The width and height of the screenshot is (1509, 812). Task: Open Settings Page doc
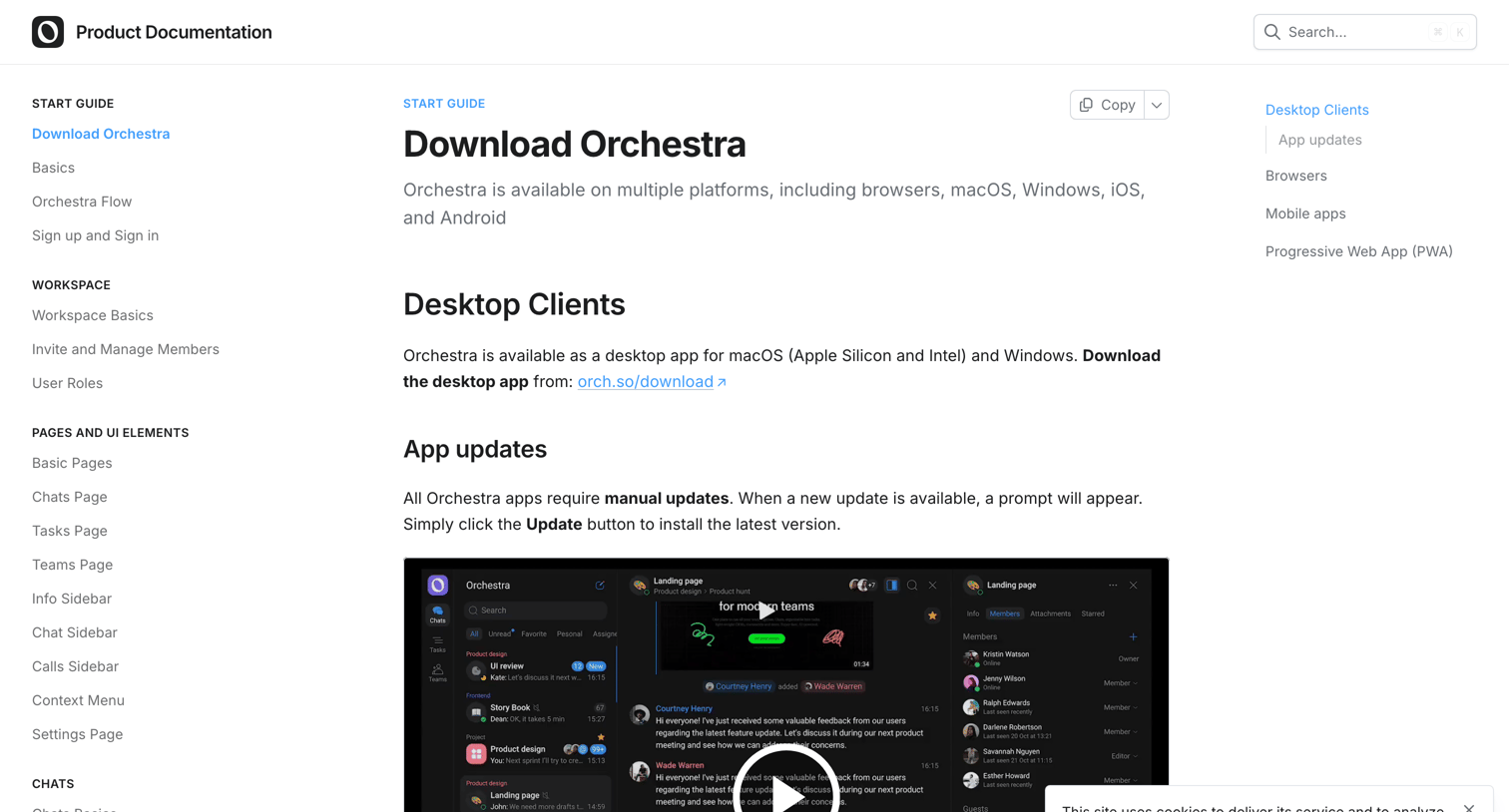[78, 734]
